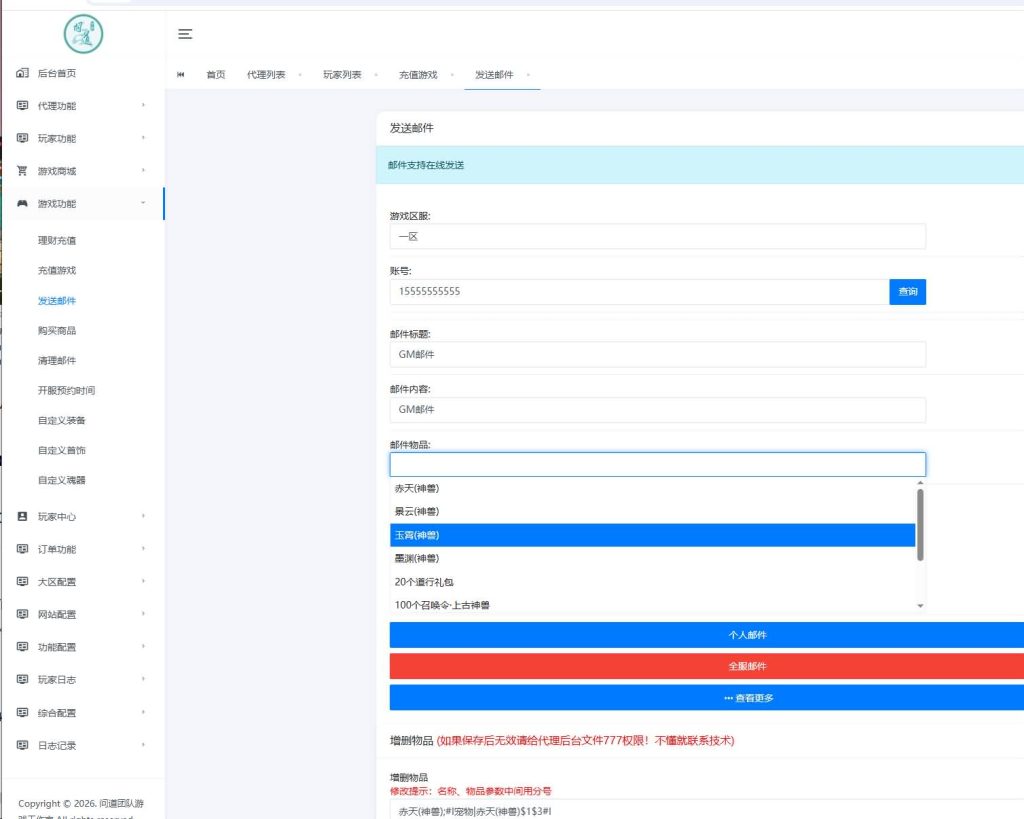
Task: Switch to the 首页 tab
Action: pos(216,74)
